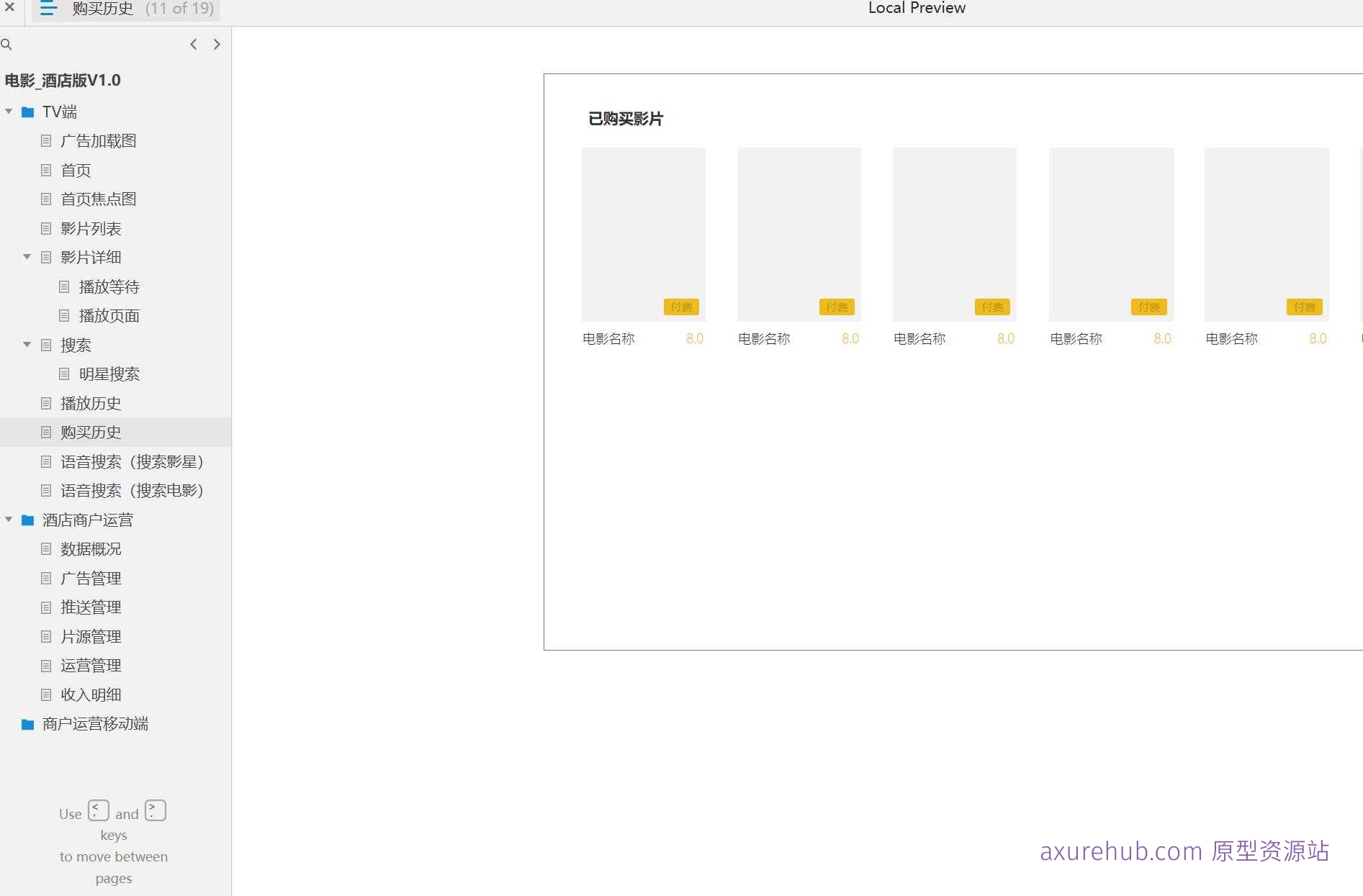Open the 搜索 page
This screenshot has width=1363, height=896.
(x=76, y=345)
